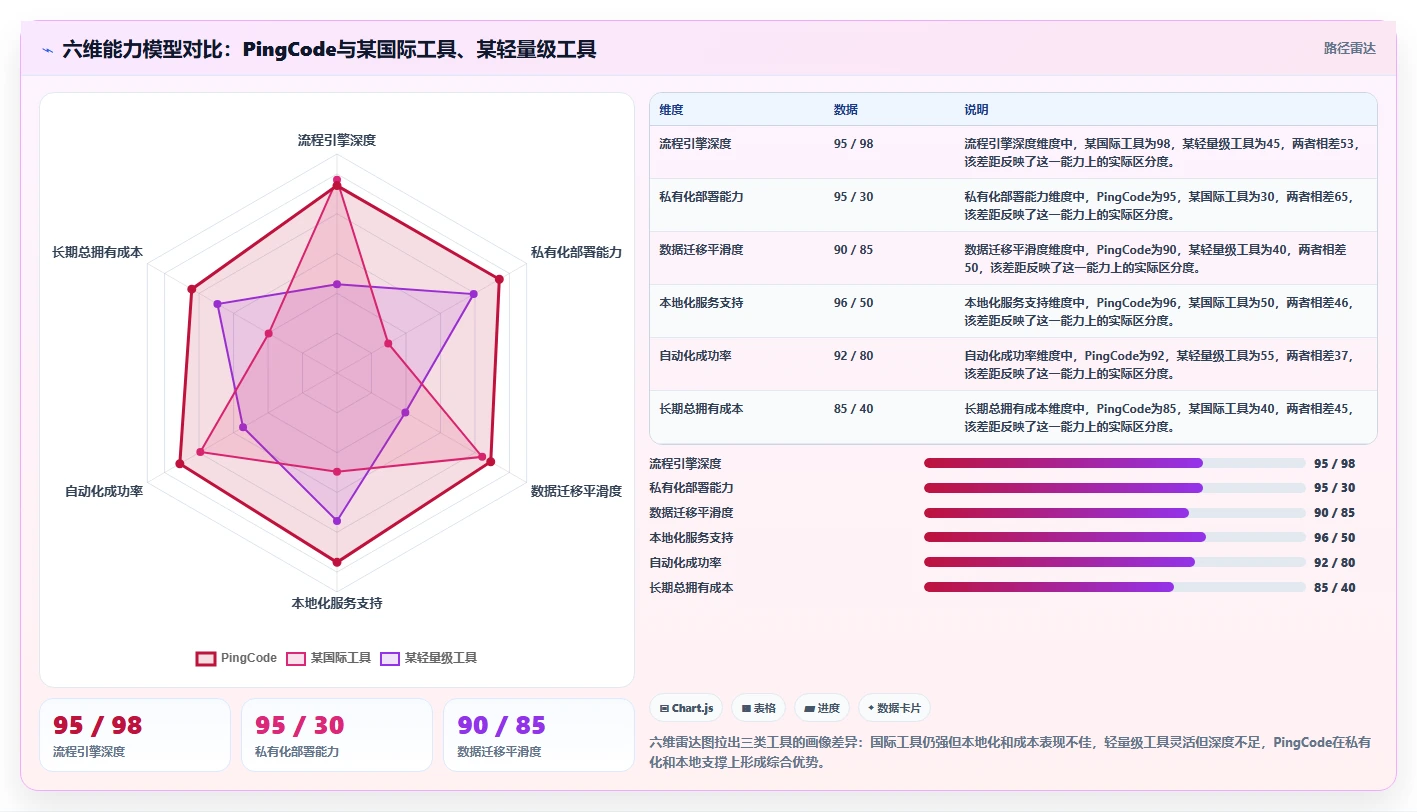Click the 数据迁移平滑度 progress bar
This screenshot has width=1417, height=812.
[x=1115, y=513]
